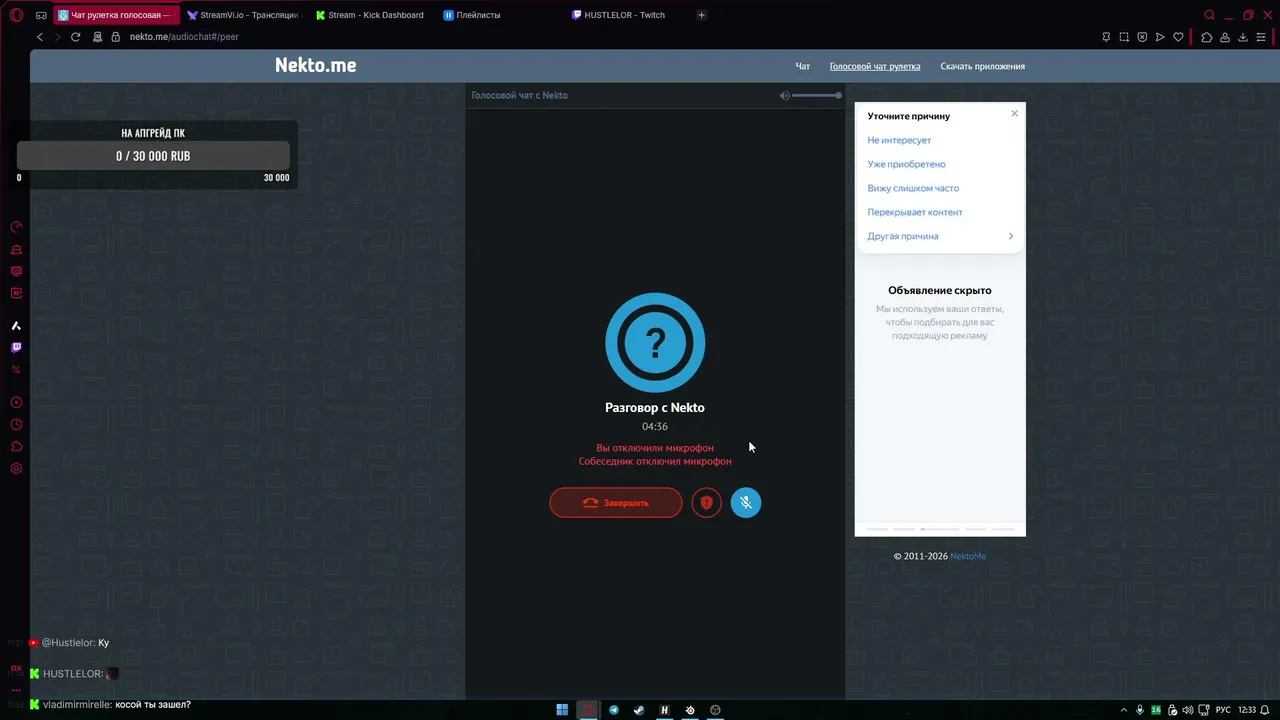The height and width of the screenshot is (720, 1280).
Task: Open the downloads icon
Action: (x=1243, y=37)
